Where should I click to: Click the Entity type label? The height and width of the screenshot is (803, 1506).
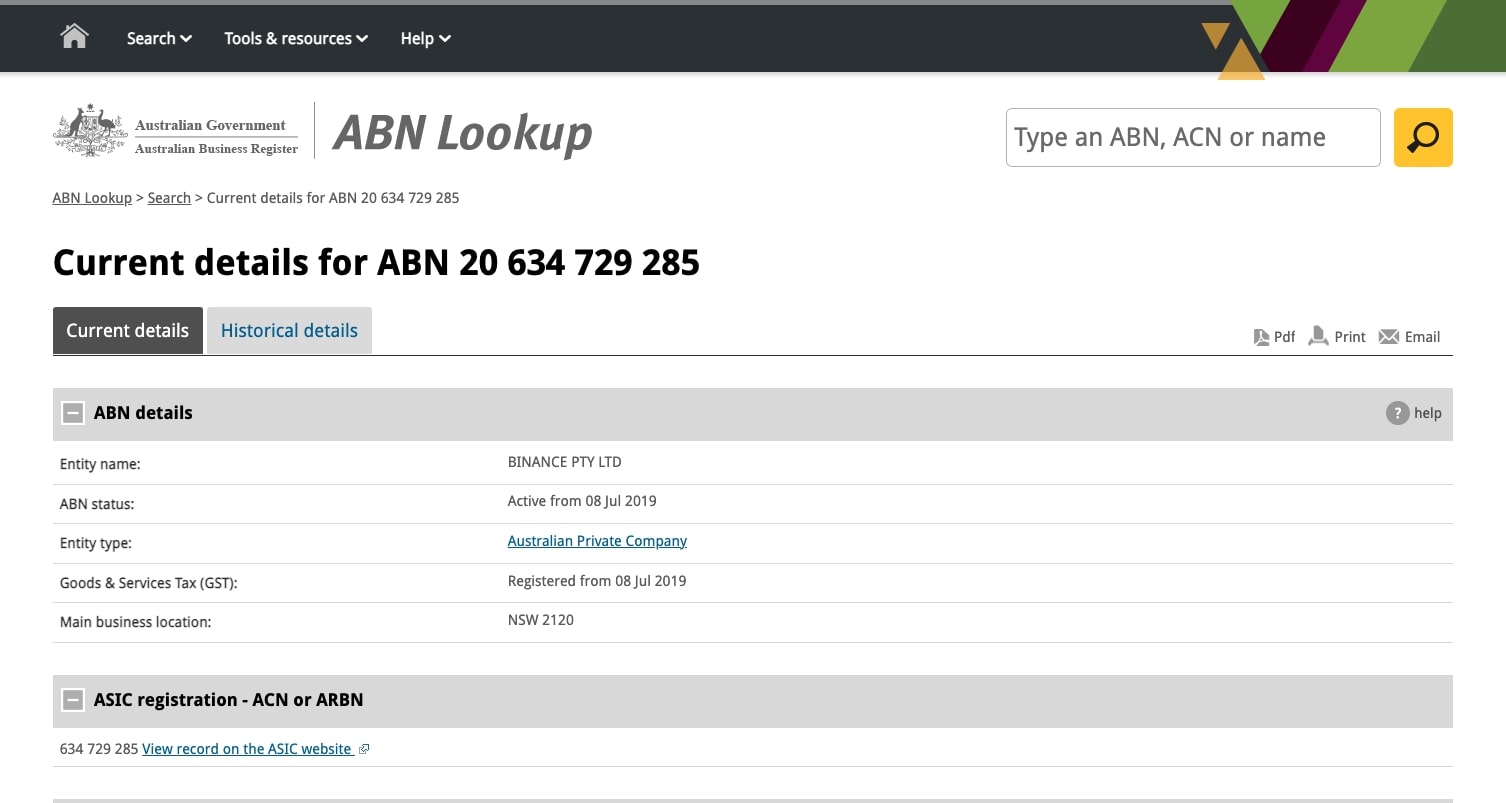(x=96, y=543)
